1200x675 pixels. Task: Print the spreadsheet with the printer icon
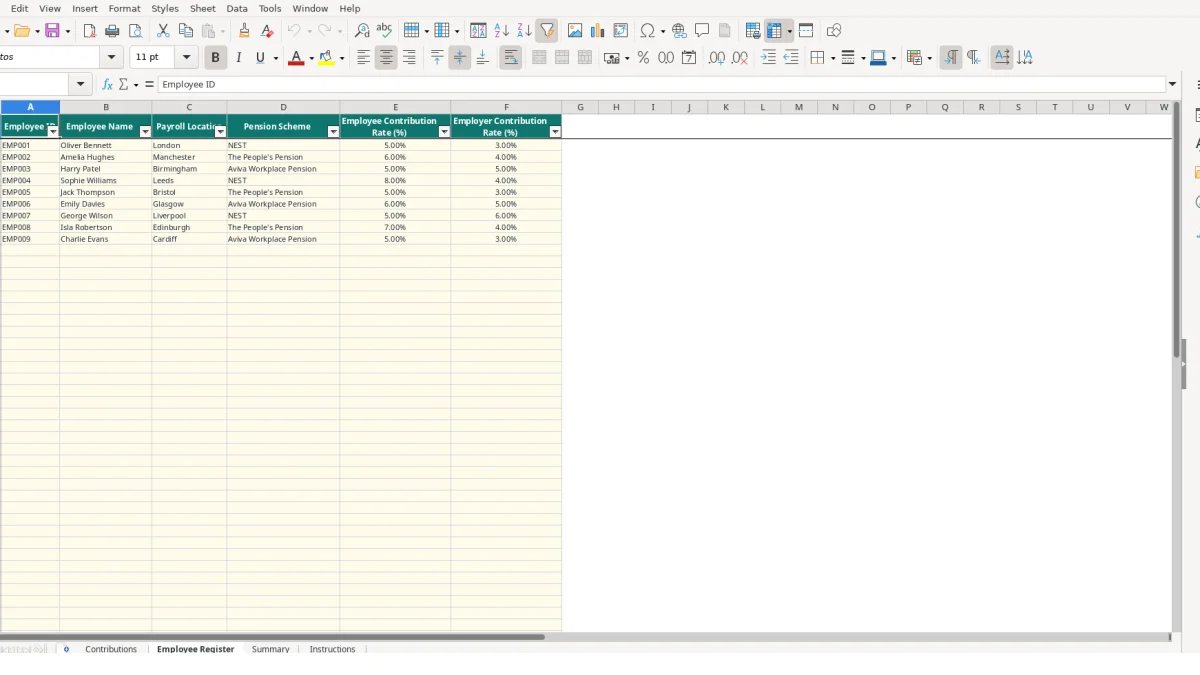coord(112,31)
